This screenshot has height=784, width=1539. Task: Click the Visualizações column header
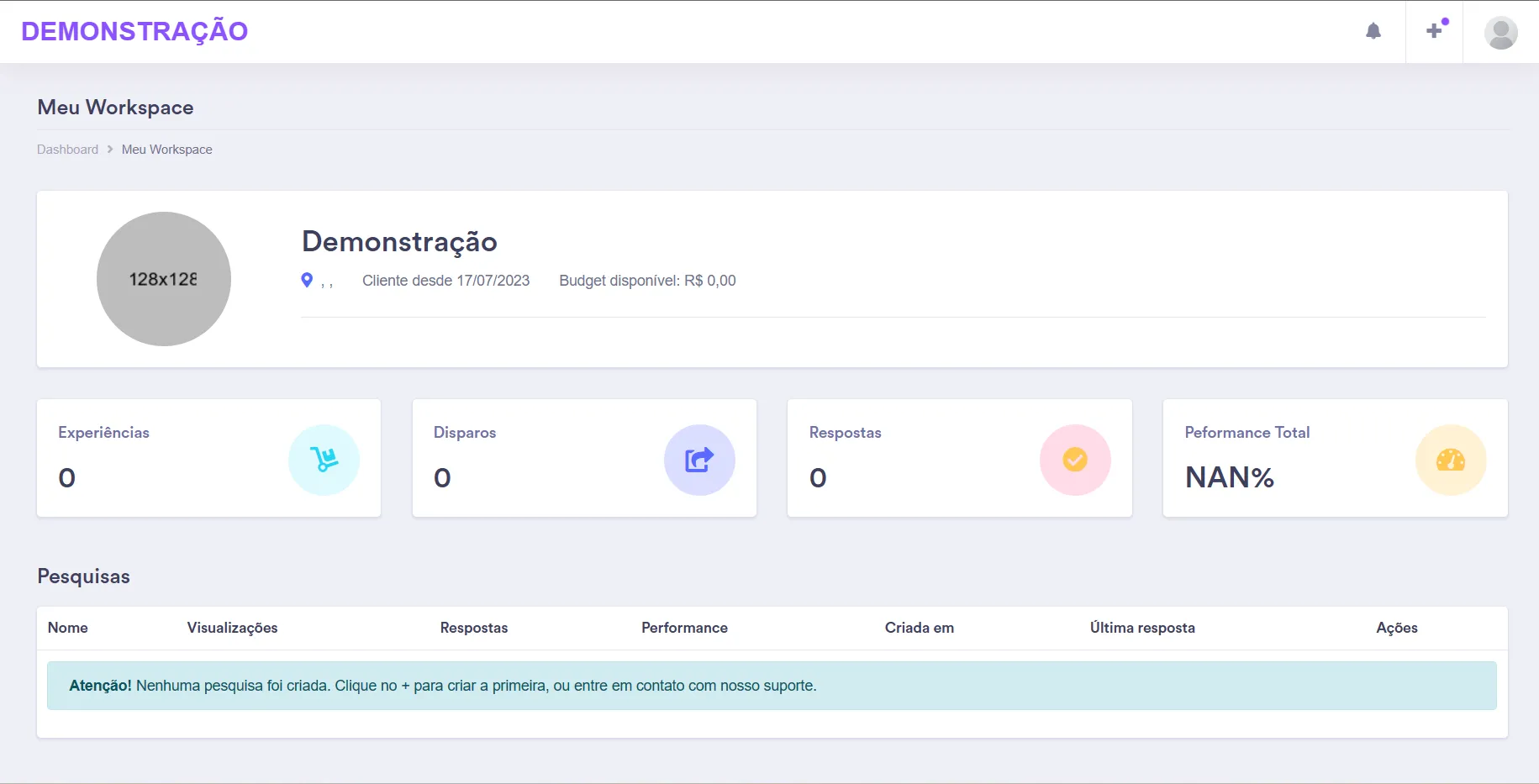(x=232, y=628)
